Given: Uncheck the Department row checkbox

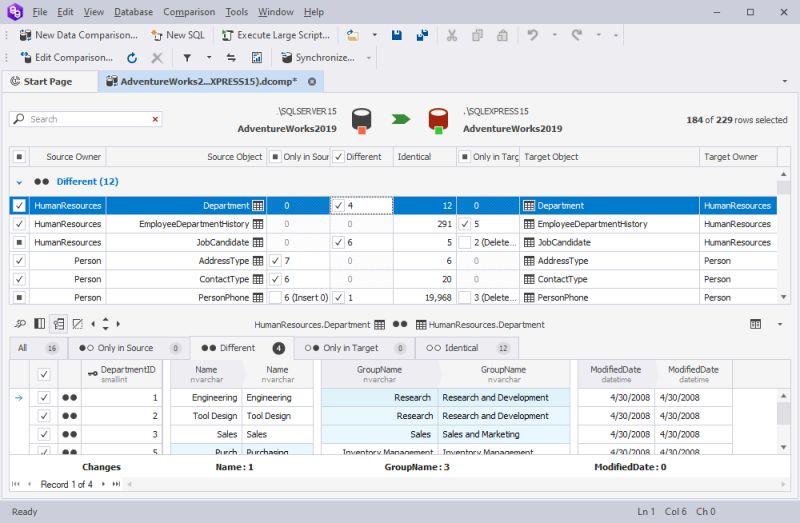Looking at the screenshot, I should point(19,206).
